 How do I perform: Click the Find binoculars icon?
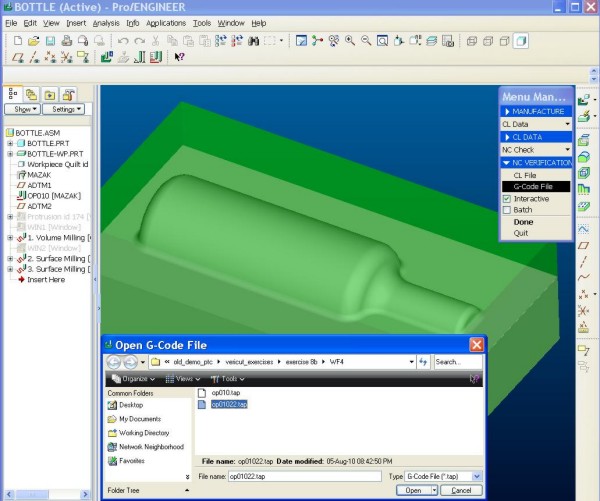click(253, 41)
